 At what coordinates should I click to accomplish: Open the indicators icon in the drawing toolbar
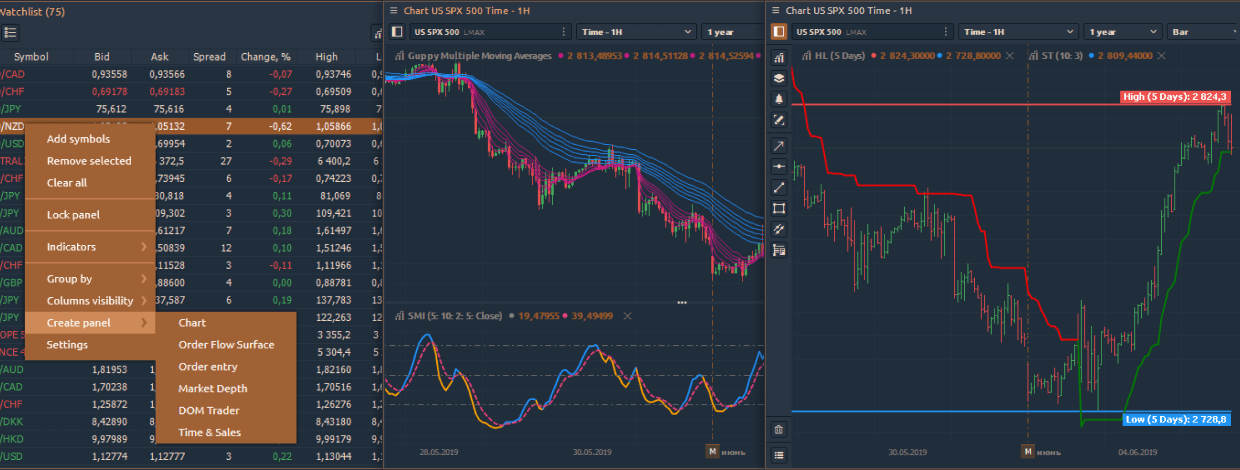point(779,57)
